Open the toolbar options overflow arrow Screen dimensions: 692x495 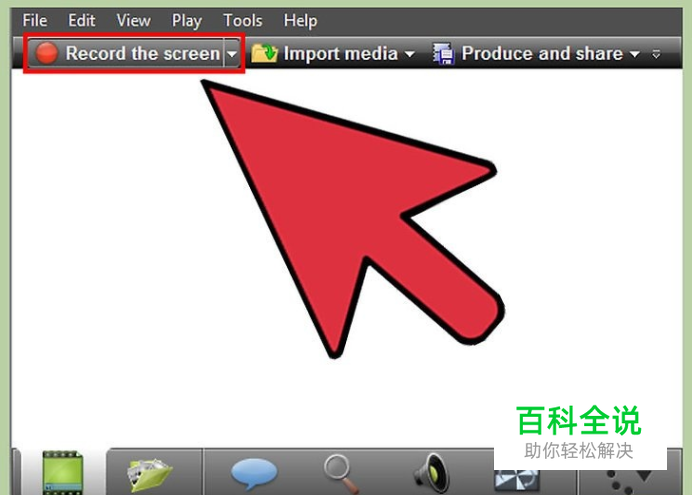pyautogui.click(x=656, y=54)
